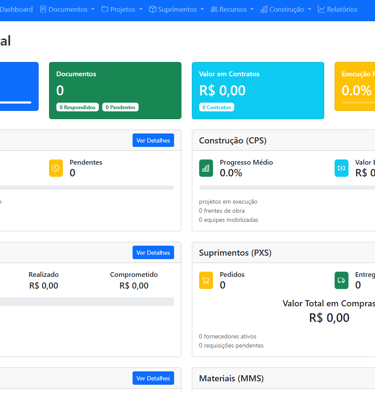375x393 pixels.
Task: Click the Pendentes progress bar
Action: tap(87, 188)
